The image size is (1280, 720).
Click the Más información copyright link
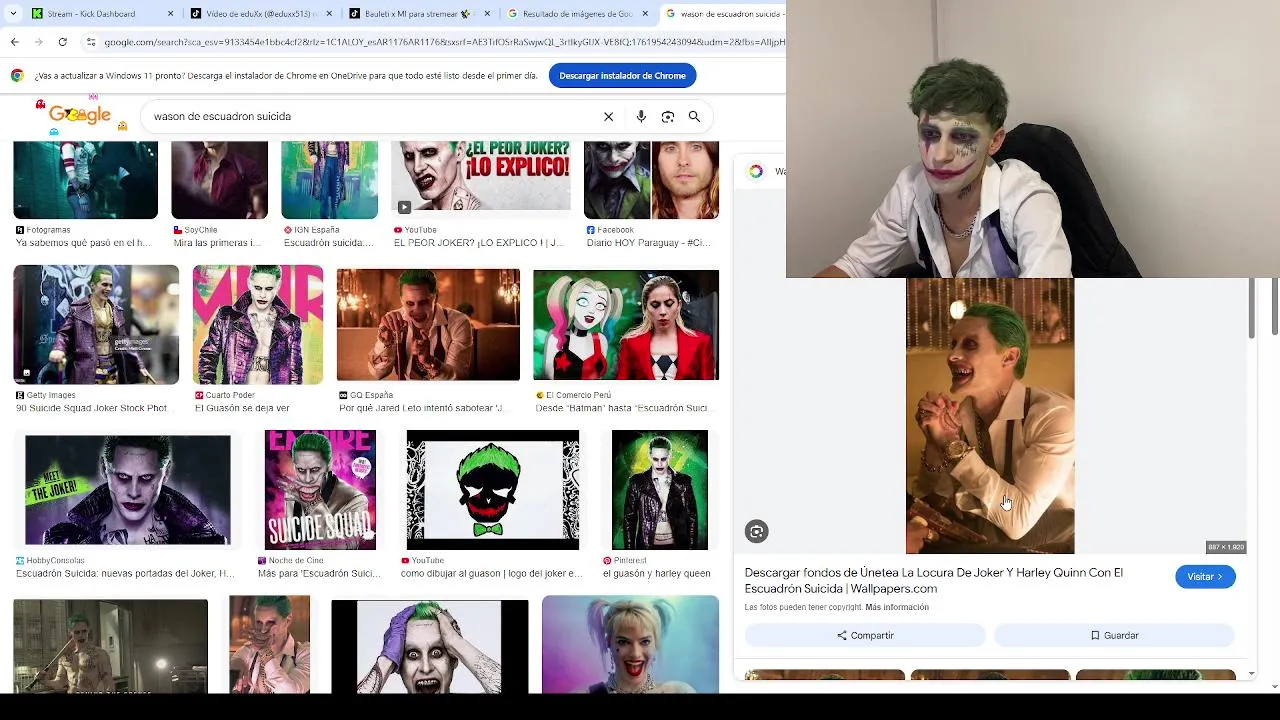tap(897, 607)
